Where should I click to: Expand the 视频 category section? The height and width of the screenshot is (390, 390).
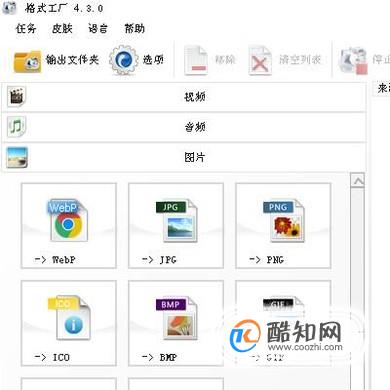click(184, 97)
